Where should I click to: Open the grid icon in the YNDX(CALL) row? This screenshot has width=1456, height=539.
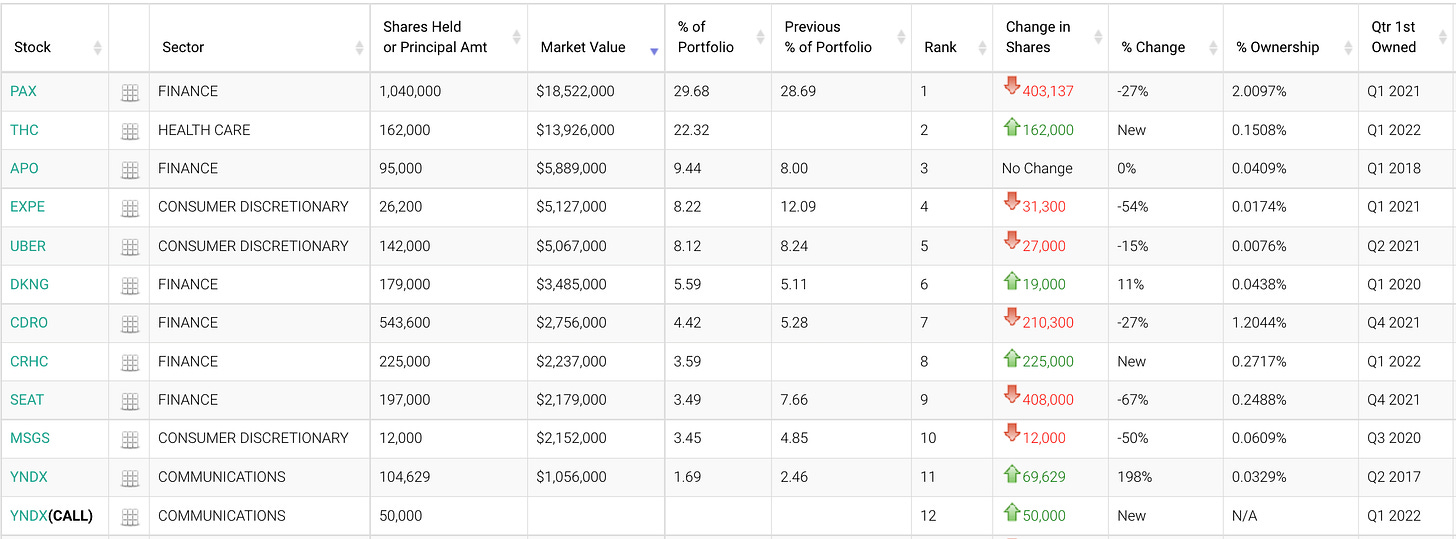[x=129, y=517]
